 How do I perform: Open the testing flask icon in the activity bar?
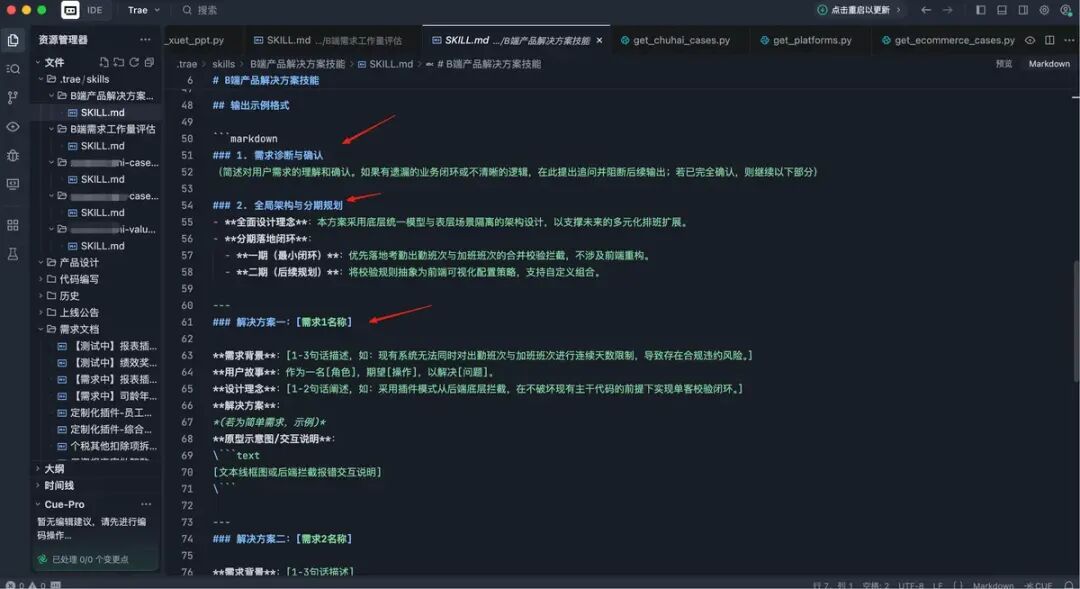pyautogui.click(x=12, y=254)
